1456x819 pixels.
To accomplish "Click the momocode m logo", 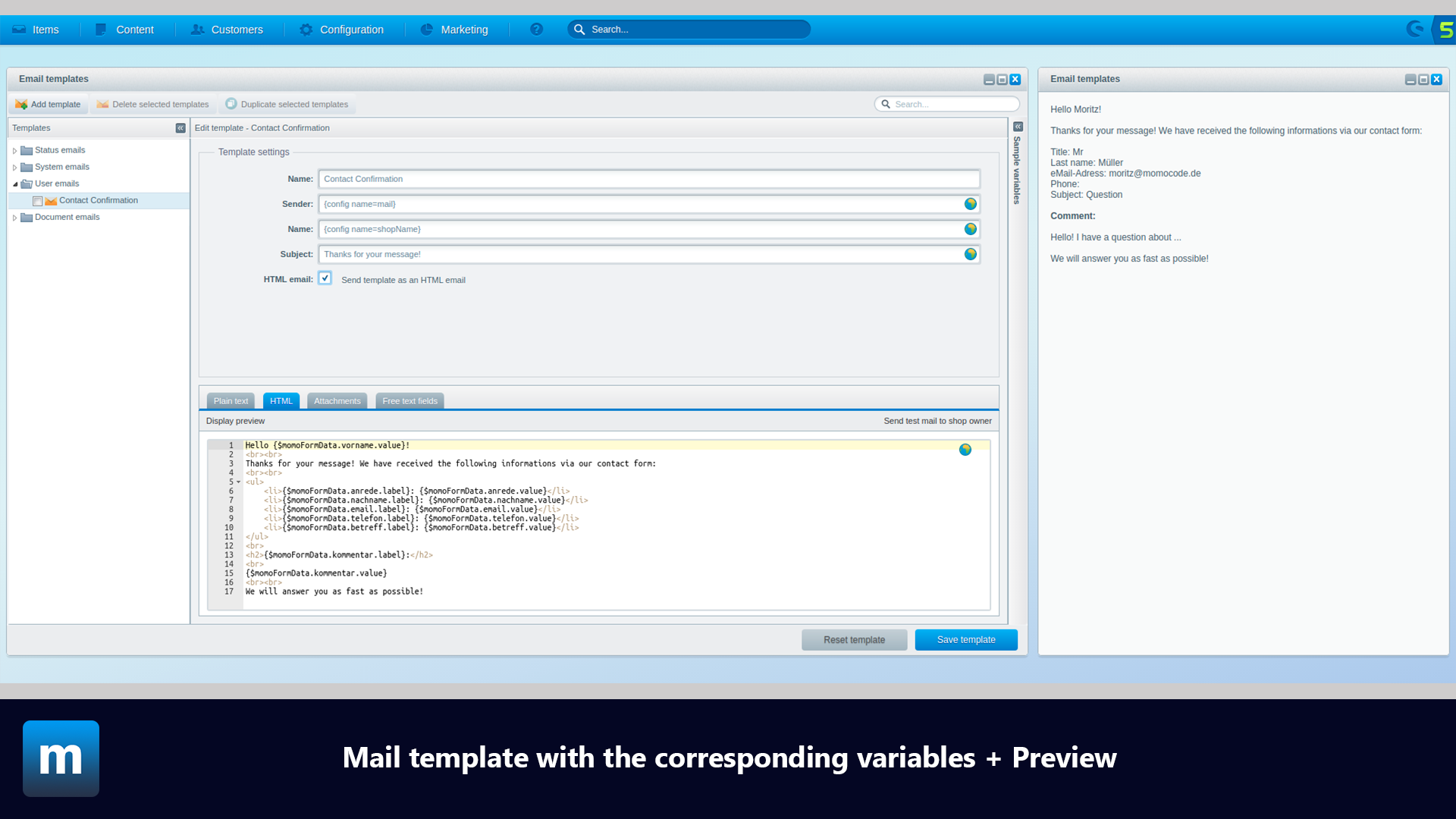I will 61,758.
